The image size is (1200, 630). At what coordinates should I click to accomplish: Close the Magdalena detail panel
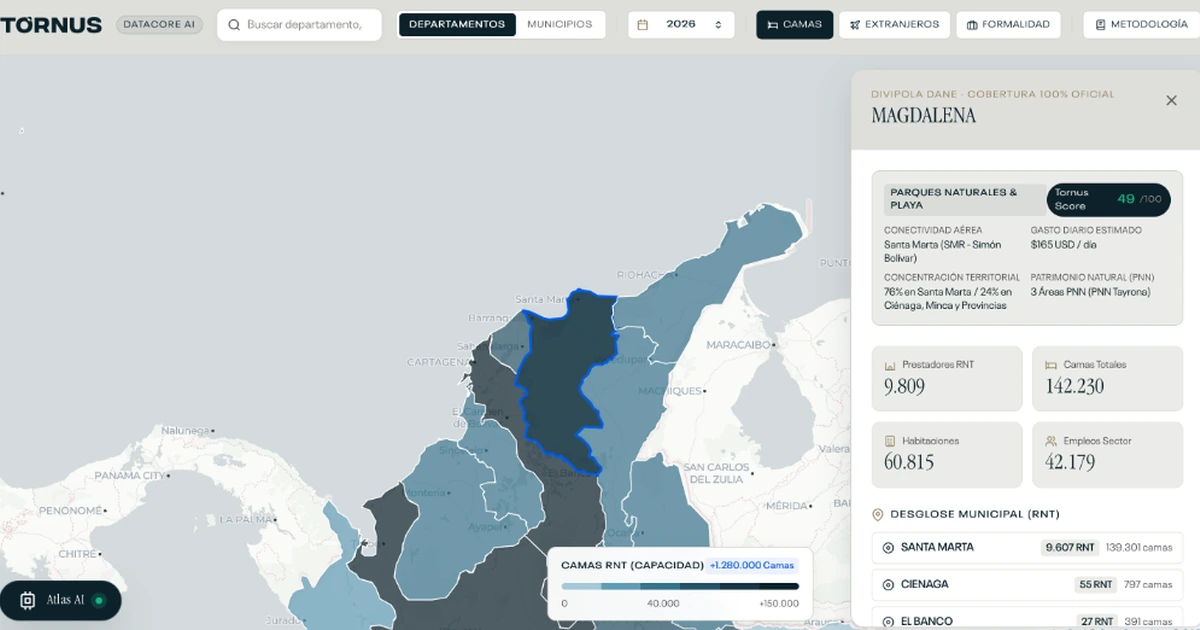(1171, 101)
